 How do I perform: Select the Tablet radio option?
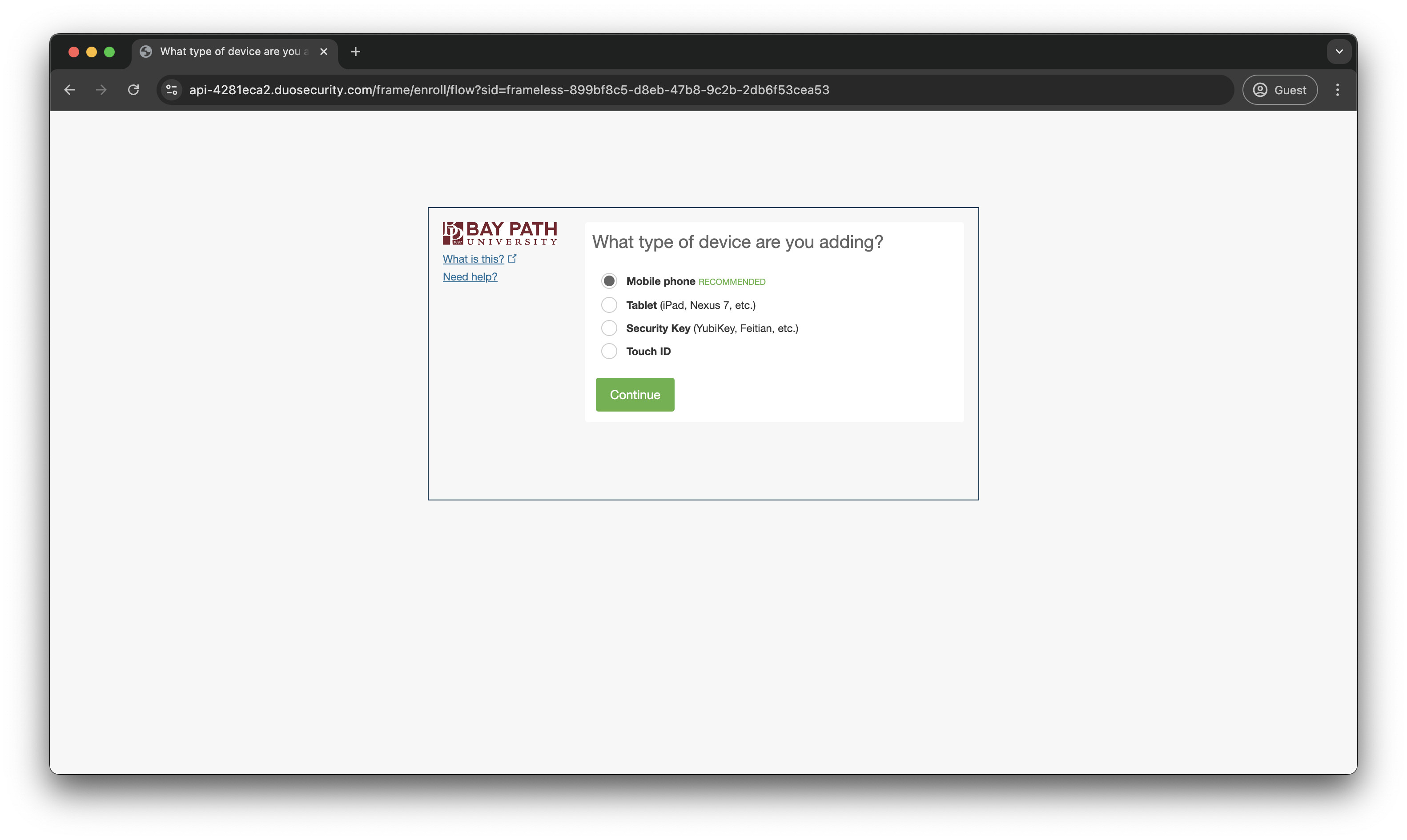point(609,305)
